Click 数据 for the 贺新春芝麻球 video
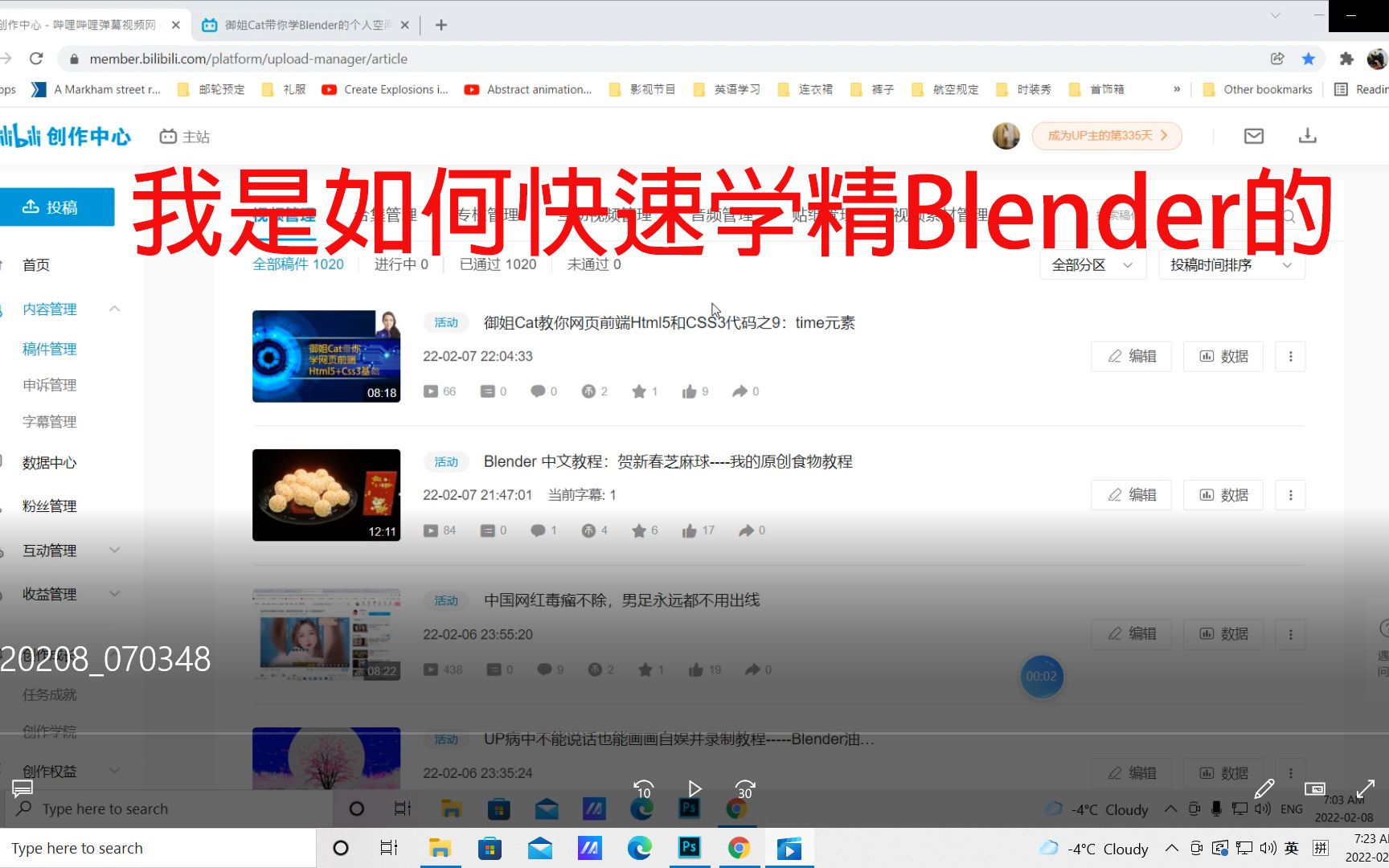The width and height of the screenshot is (1389, 868). click(1223, 495)
